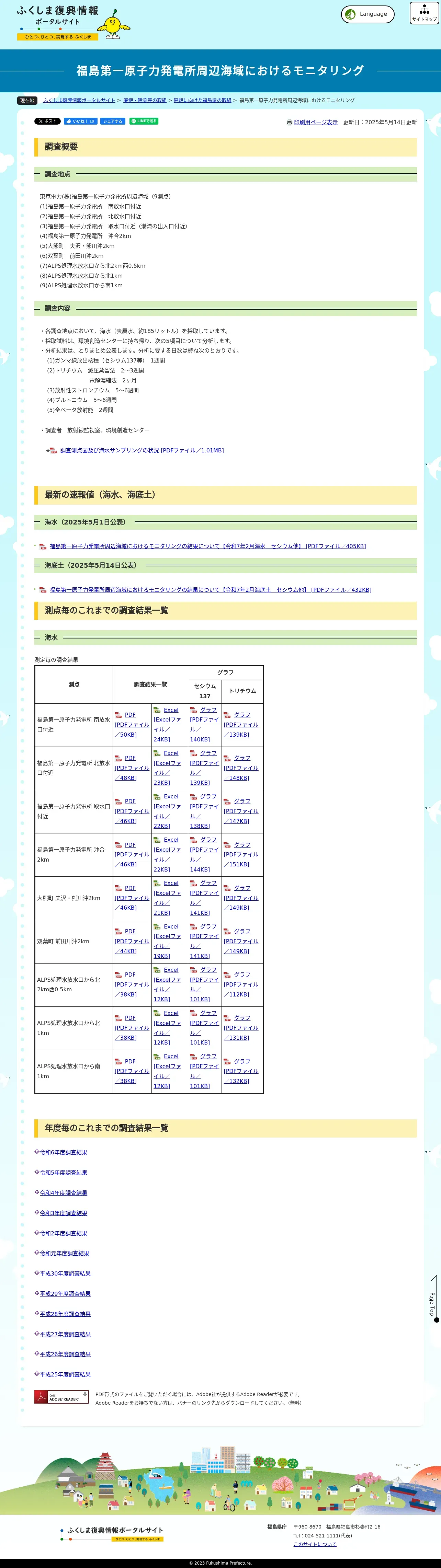441x1568 pixels.
Task: Open 令和2年度調査結果 link
Action: click(63, 1233)
